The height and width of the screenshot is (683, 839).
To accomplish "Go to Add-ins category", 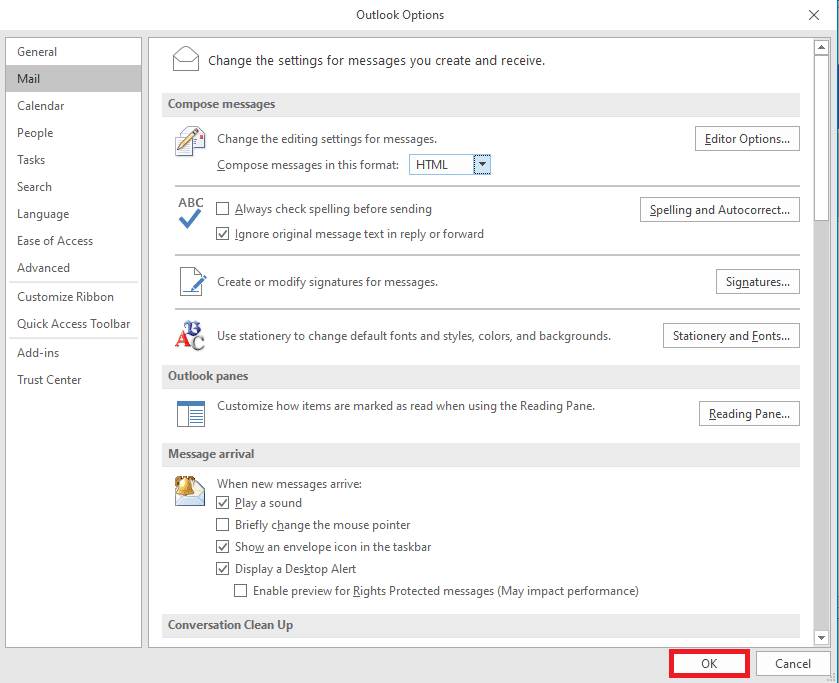I will pyautogui.click(x=73, y=353).
